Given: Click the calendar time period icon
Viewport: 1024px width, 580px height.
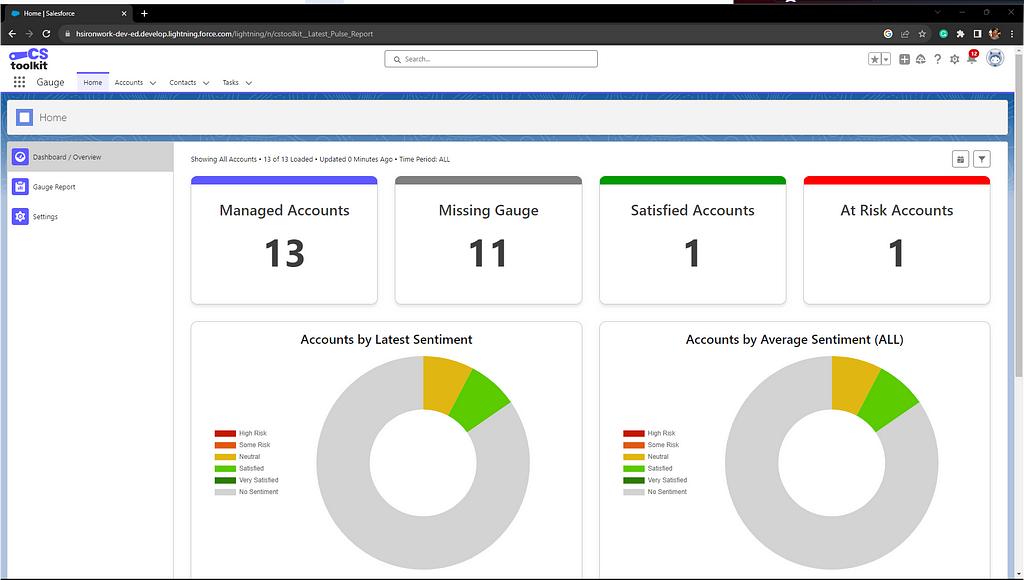Looking at the screenshot, I should click(x=960, y=159).
